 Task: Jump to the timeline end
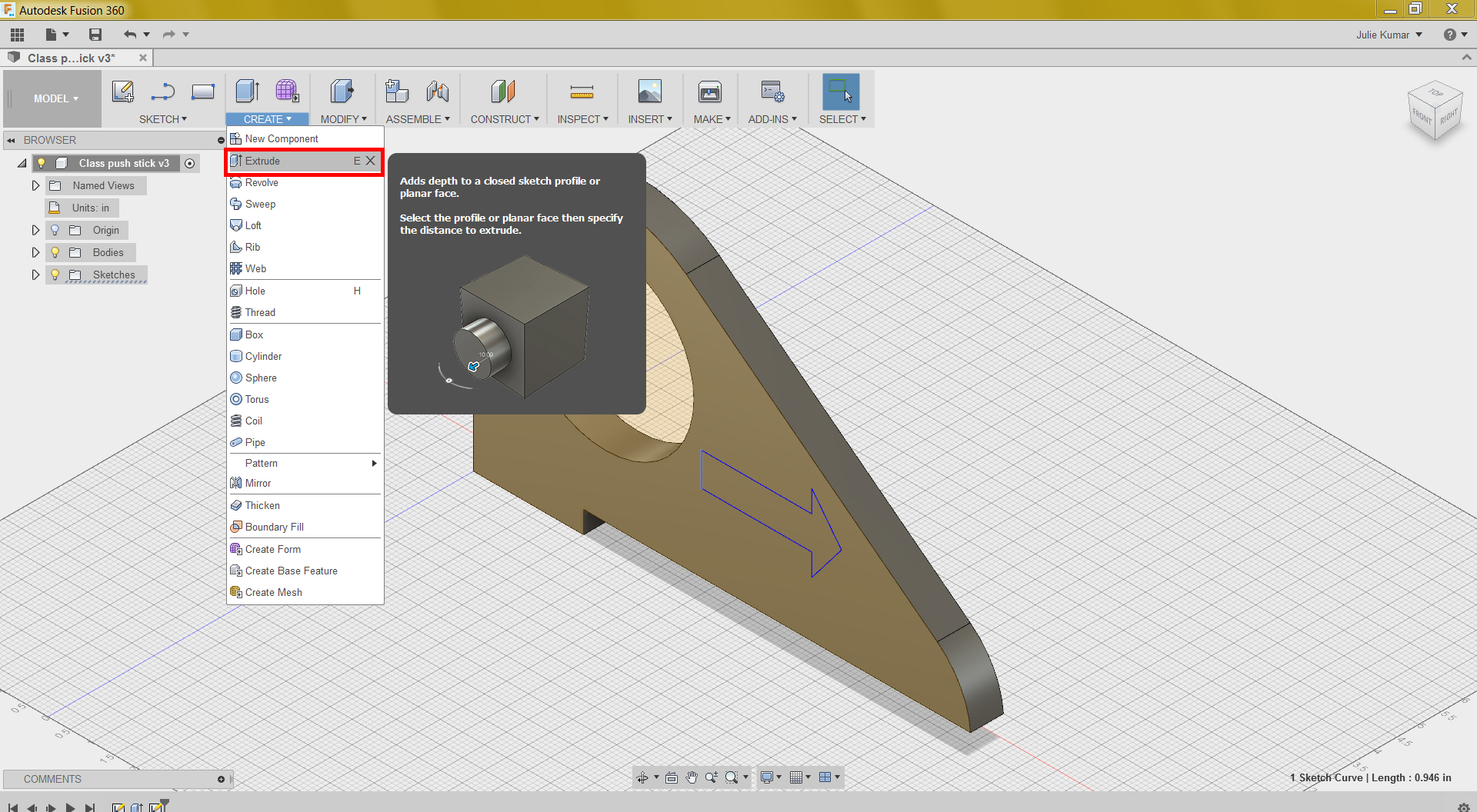pyautogui.click(x=90, y=807)
